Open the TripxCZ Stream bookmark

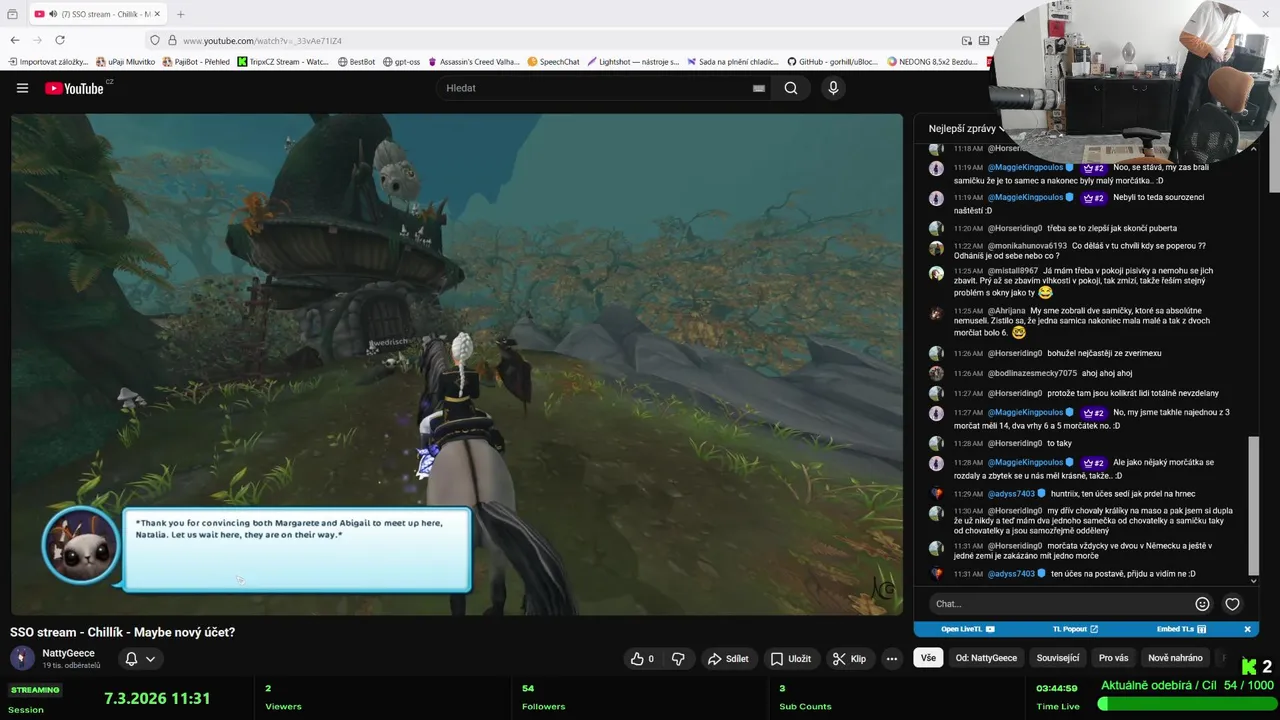283,62
